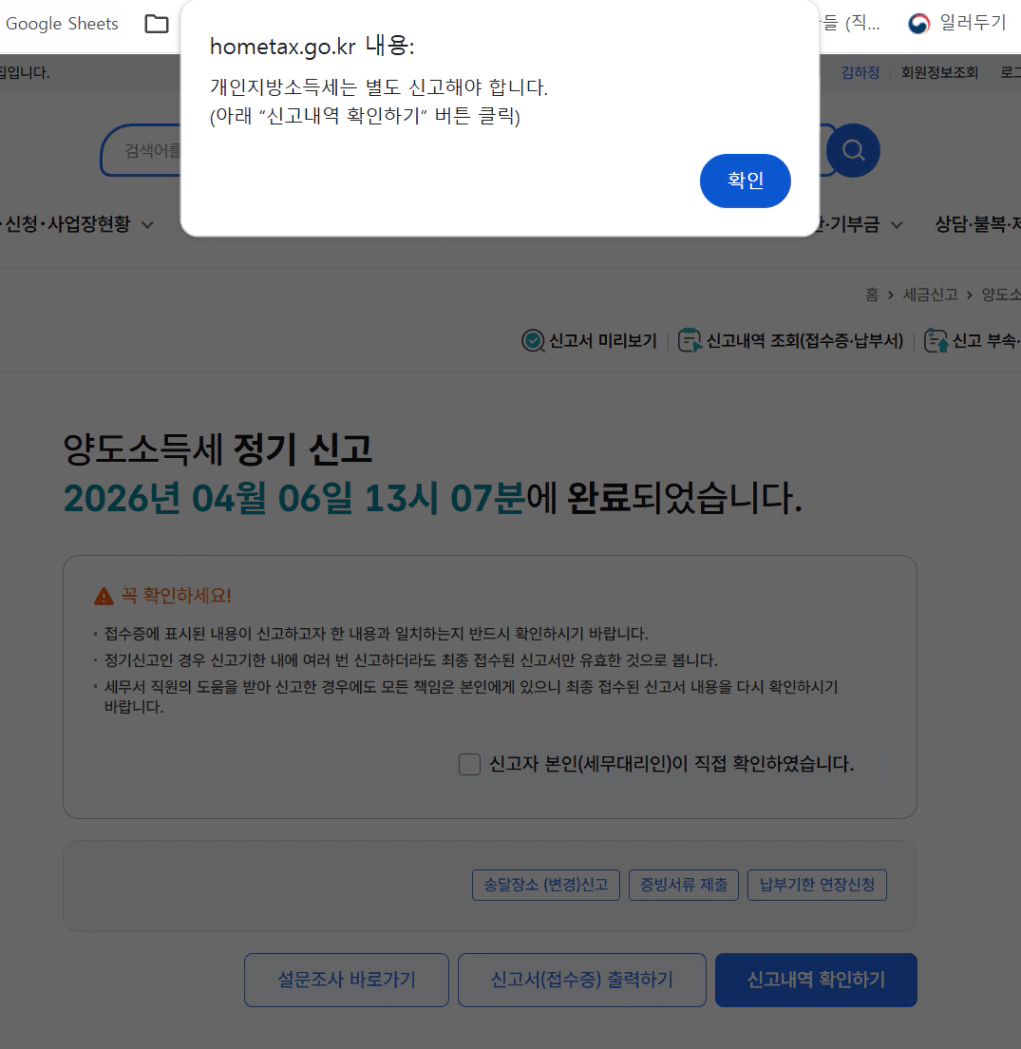This screenshot has height=1049, width=1021.
Task: Click the 신고 부속 upload document icon
Action: pyautogui.click(x=936, y=341)
